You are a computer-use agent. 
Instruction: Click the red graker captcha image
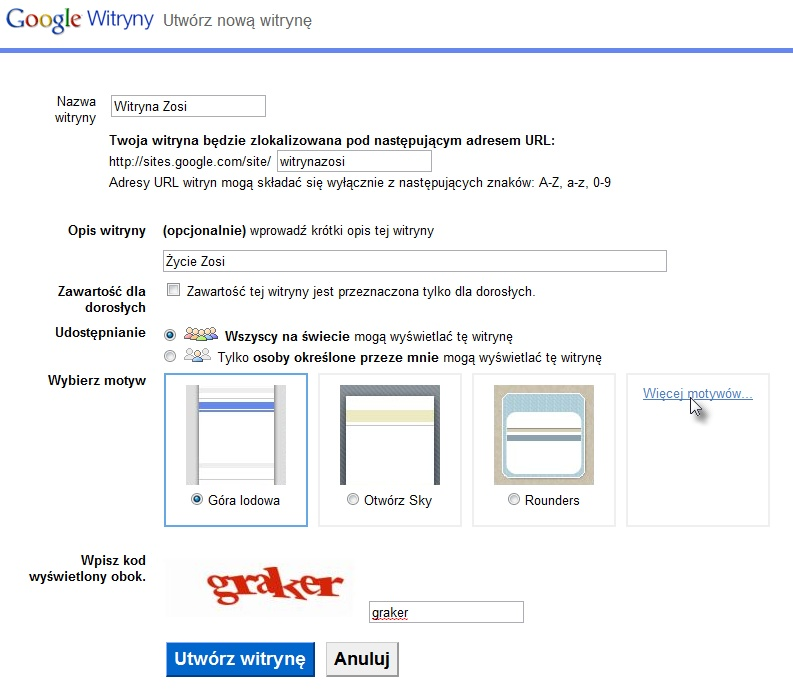click(x=275, y=585)
